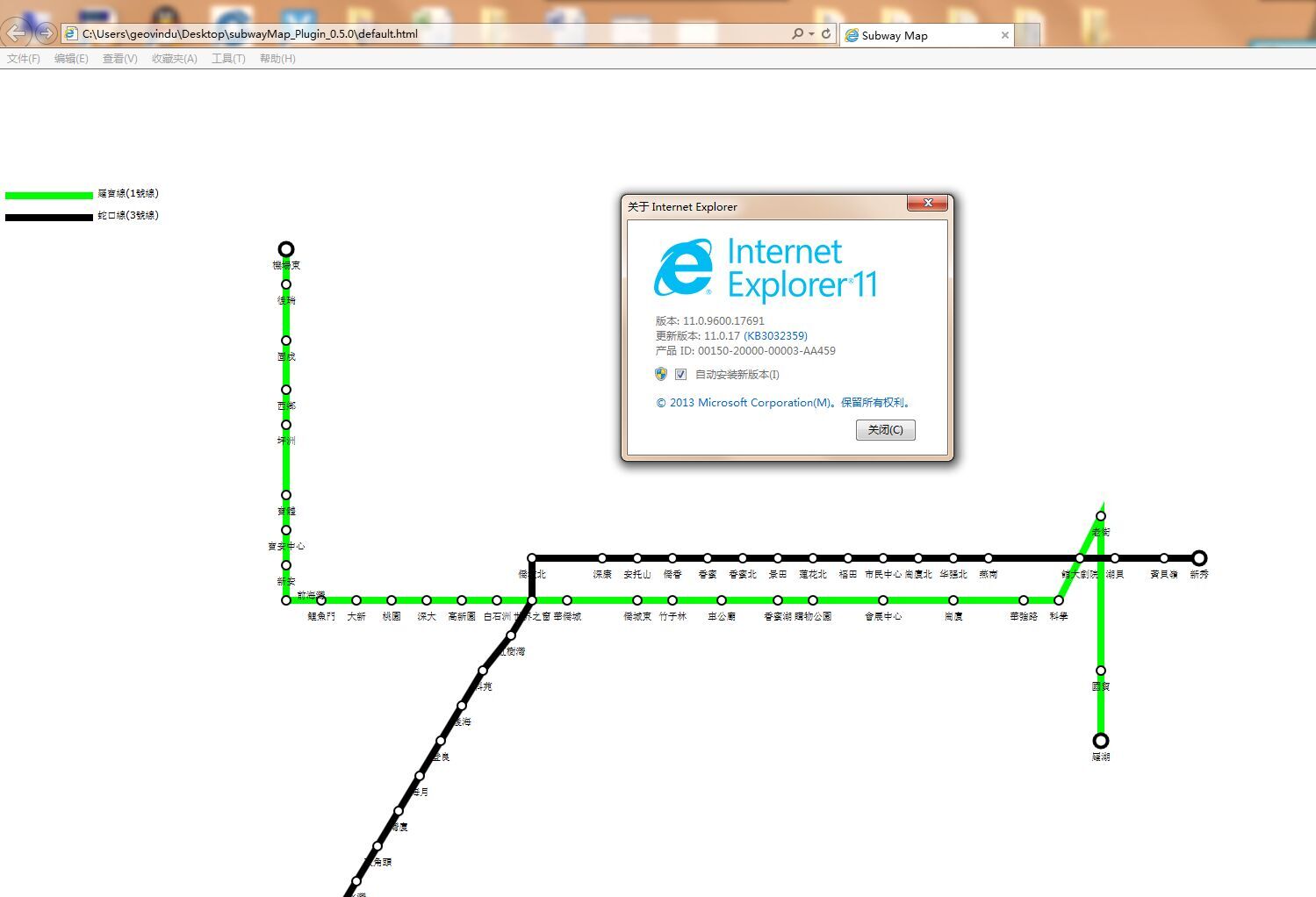
Task: Click the 安托山 station marker
Action: click(x=637, y=558)
